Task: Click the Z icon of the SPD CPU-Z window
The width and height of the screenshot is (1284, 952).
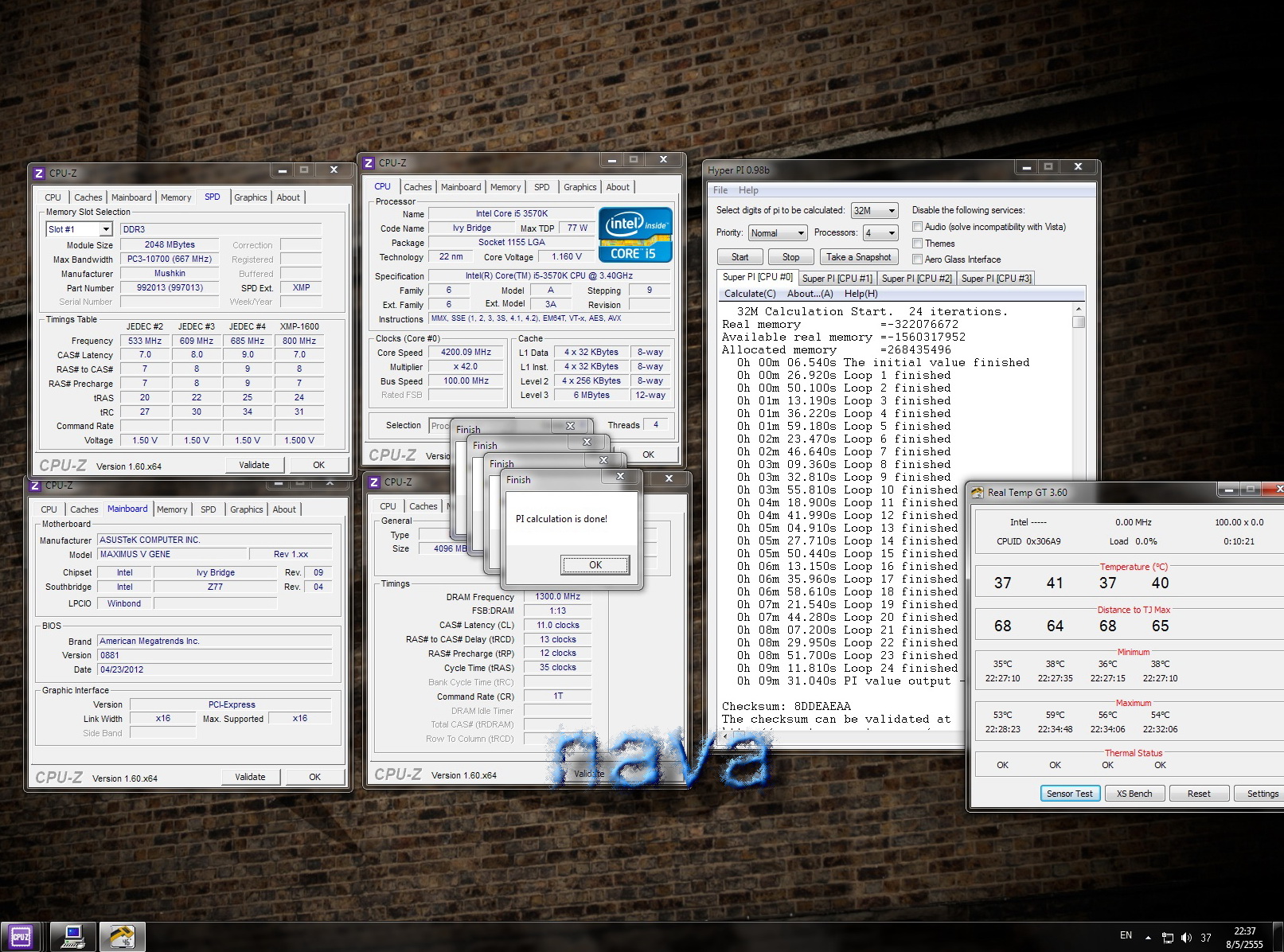Action: tap(38, 173)
